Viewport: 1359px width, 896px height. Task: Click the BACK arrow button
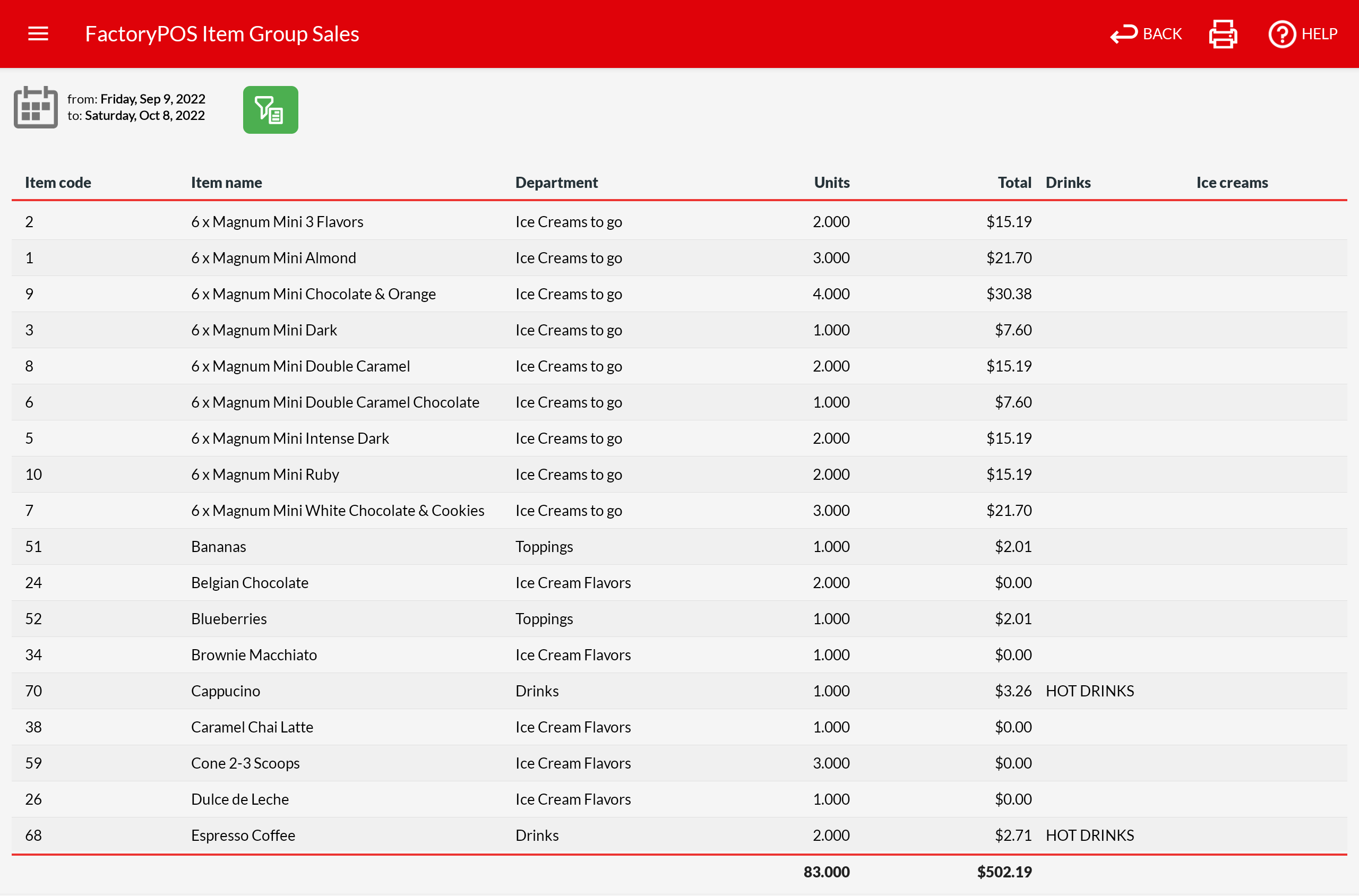[1145, 35]
